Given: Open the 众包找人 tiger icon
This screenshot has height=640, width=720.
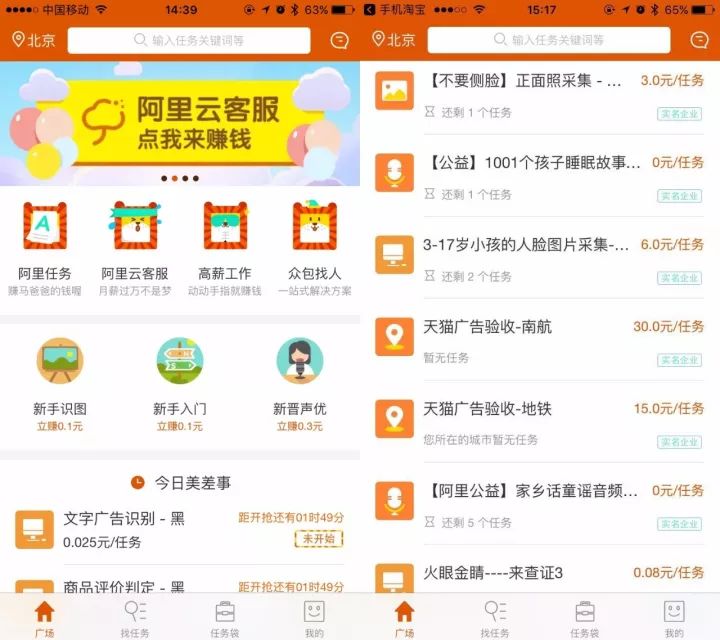Looking at the screenshot, I should tap(315, 225).
